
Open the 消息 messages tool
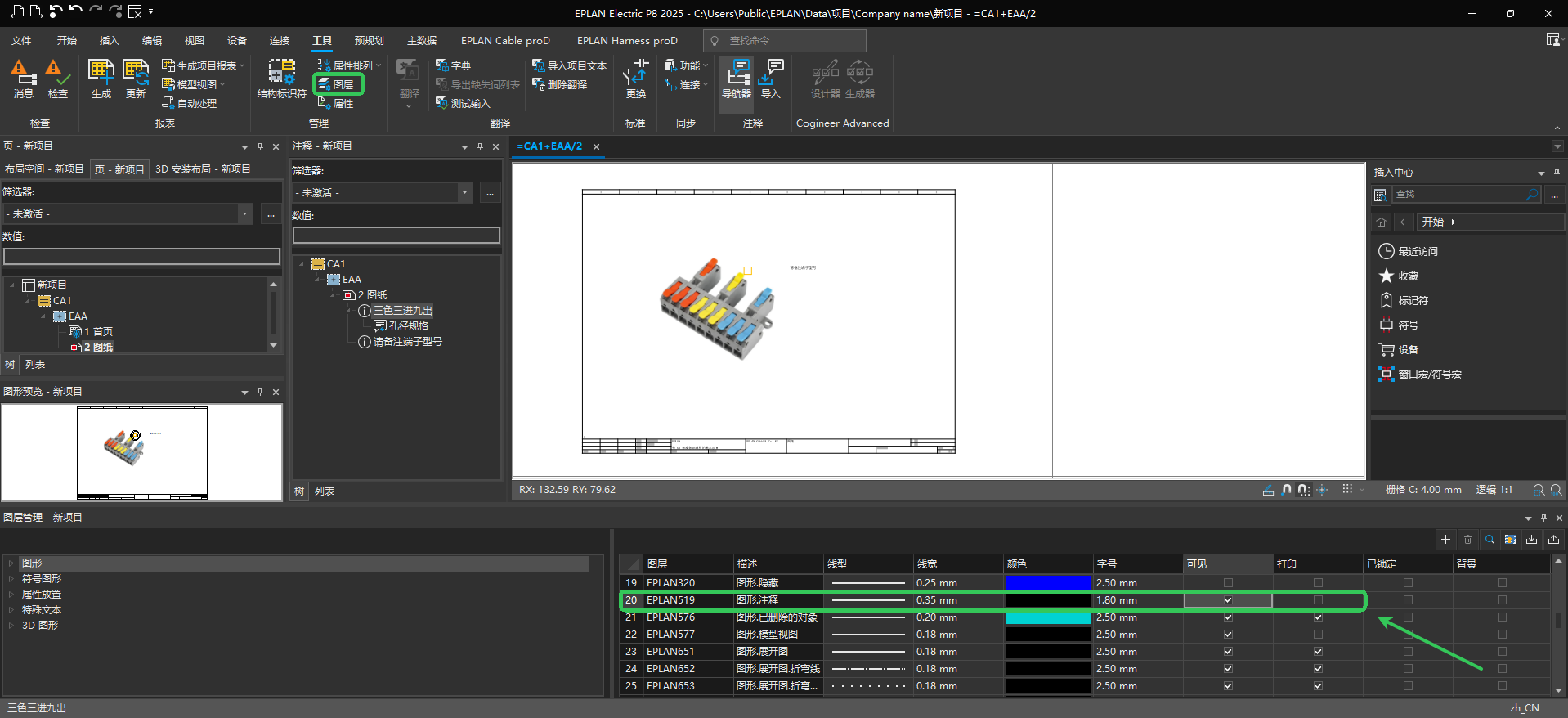point(24,79)
